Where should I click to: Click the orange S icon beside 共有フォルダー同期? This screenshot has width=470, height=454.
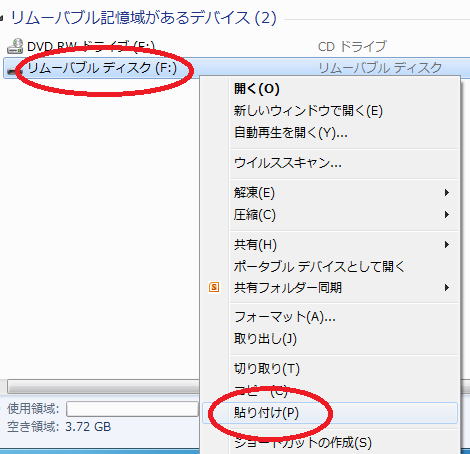click(214, 287)
